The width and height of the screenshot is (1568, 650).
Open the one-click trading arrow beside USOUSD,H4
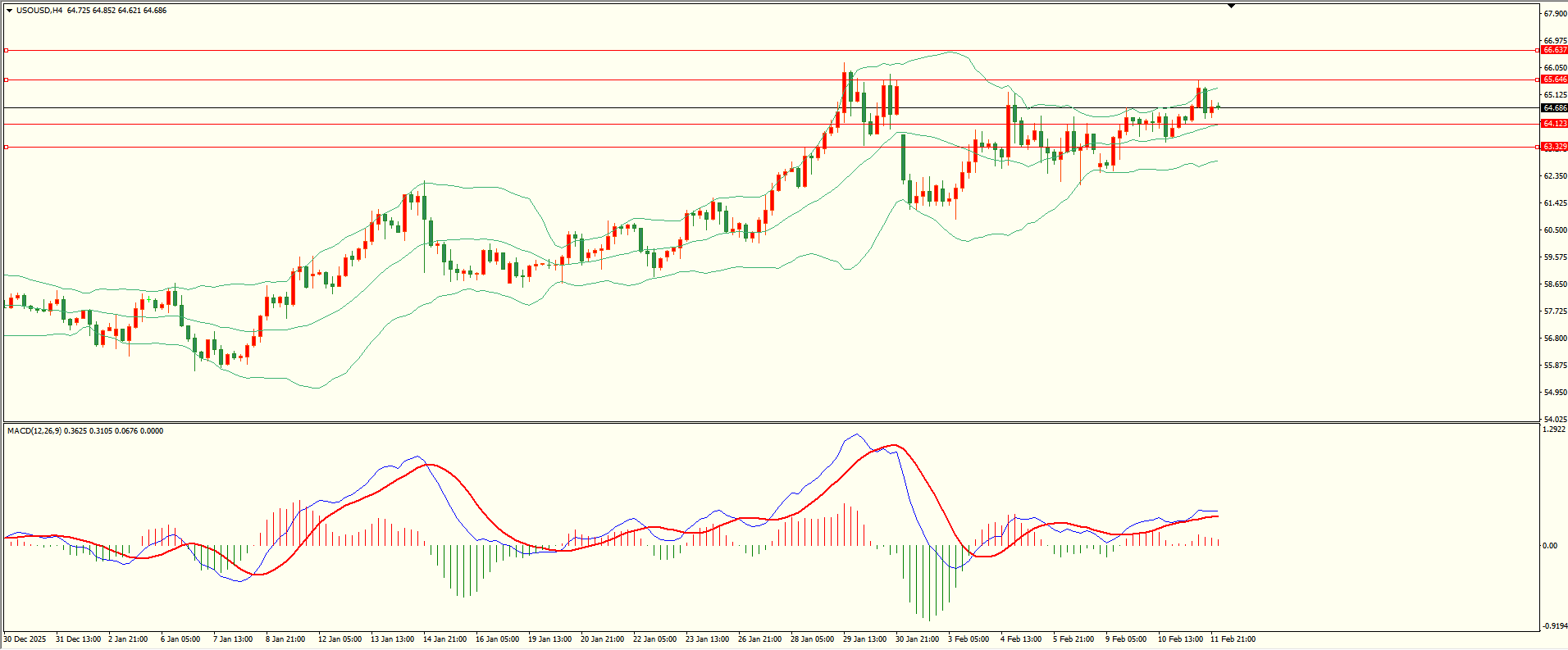click(x=9, y=11)
